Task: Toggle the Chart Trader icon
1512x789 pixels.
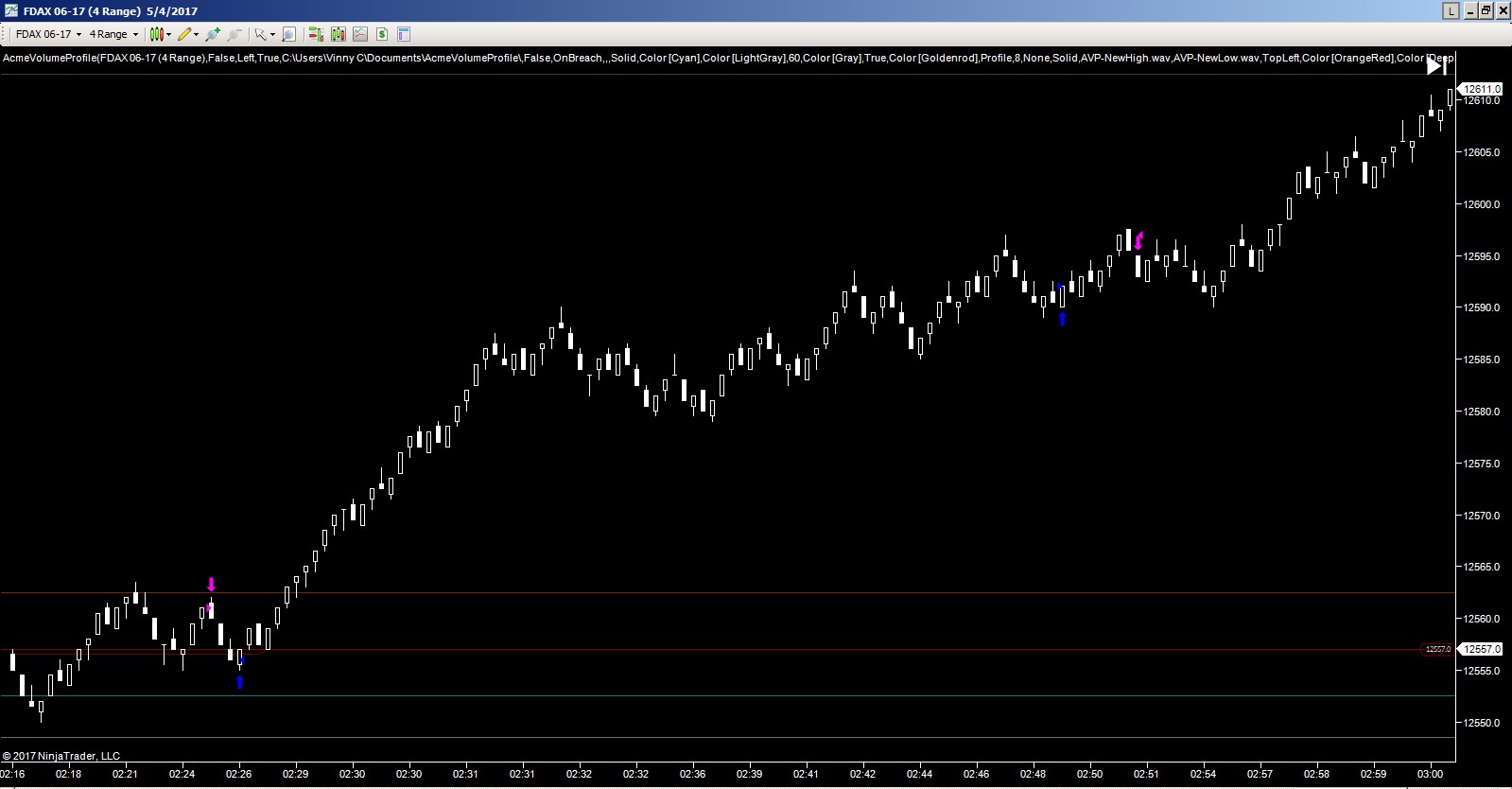Action: click(316, 34)
